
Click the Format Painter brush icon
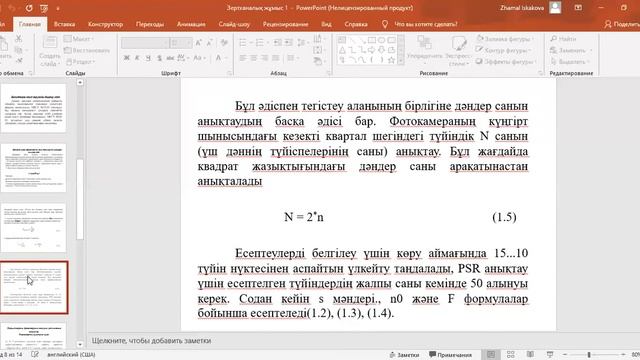coord(18,61)
